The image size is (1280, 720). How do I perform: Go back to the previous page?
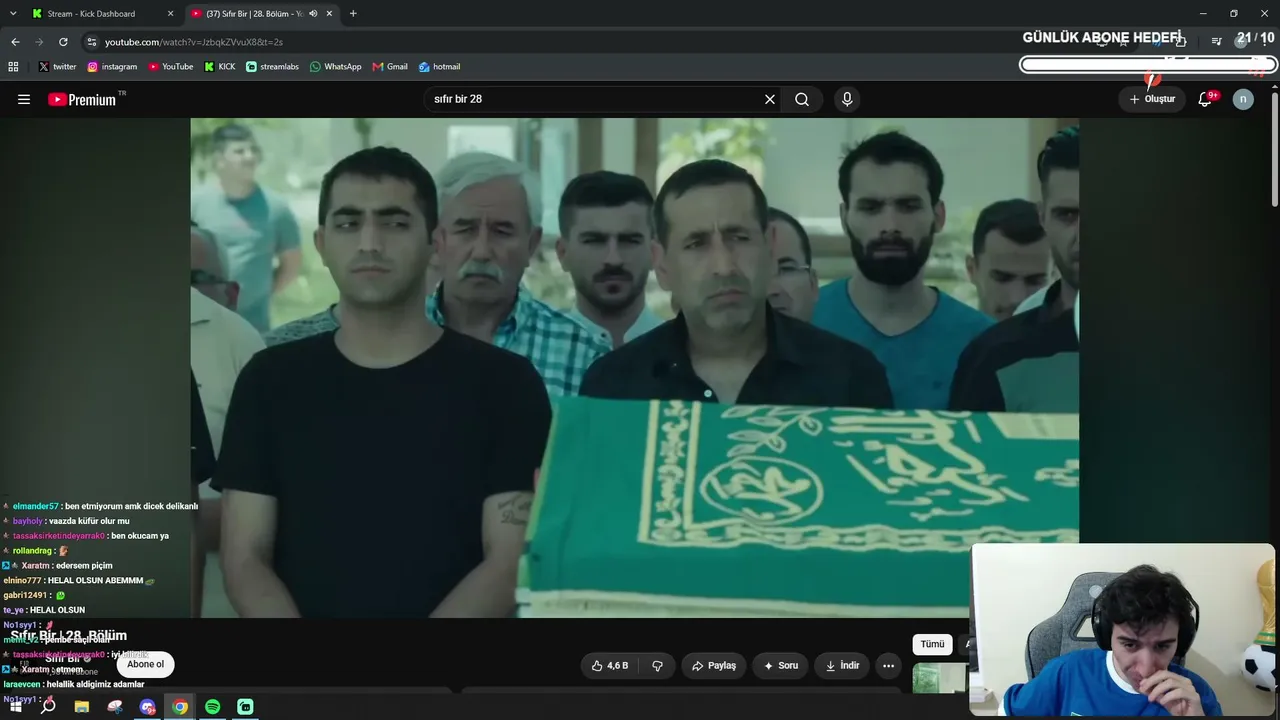coord(15,42)
